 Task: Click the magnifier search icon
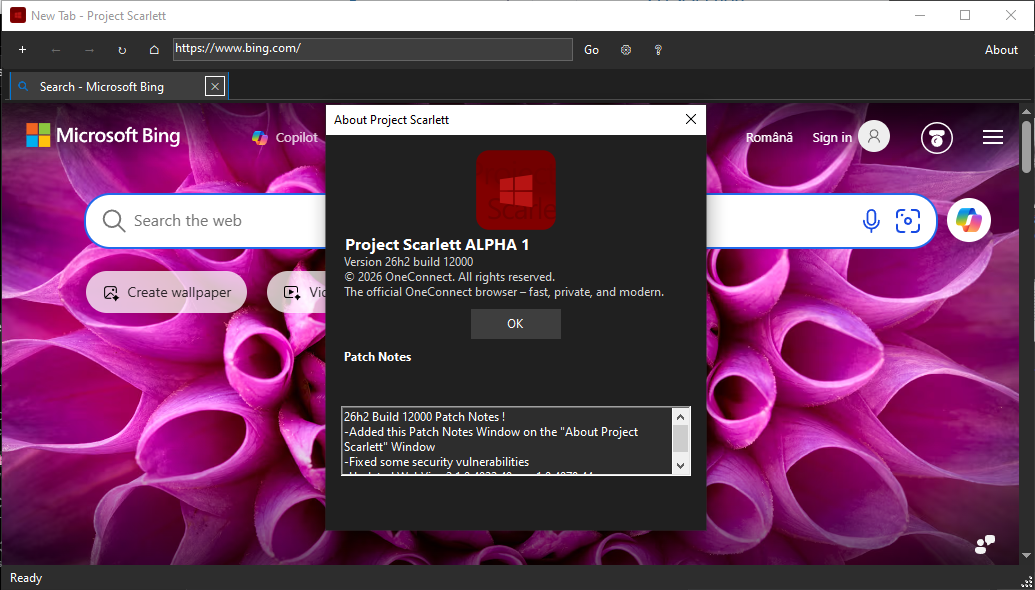[114, 221]
